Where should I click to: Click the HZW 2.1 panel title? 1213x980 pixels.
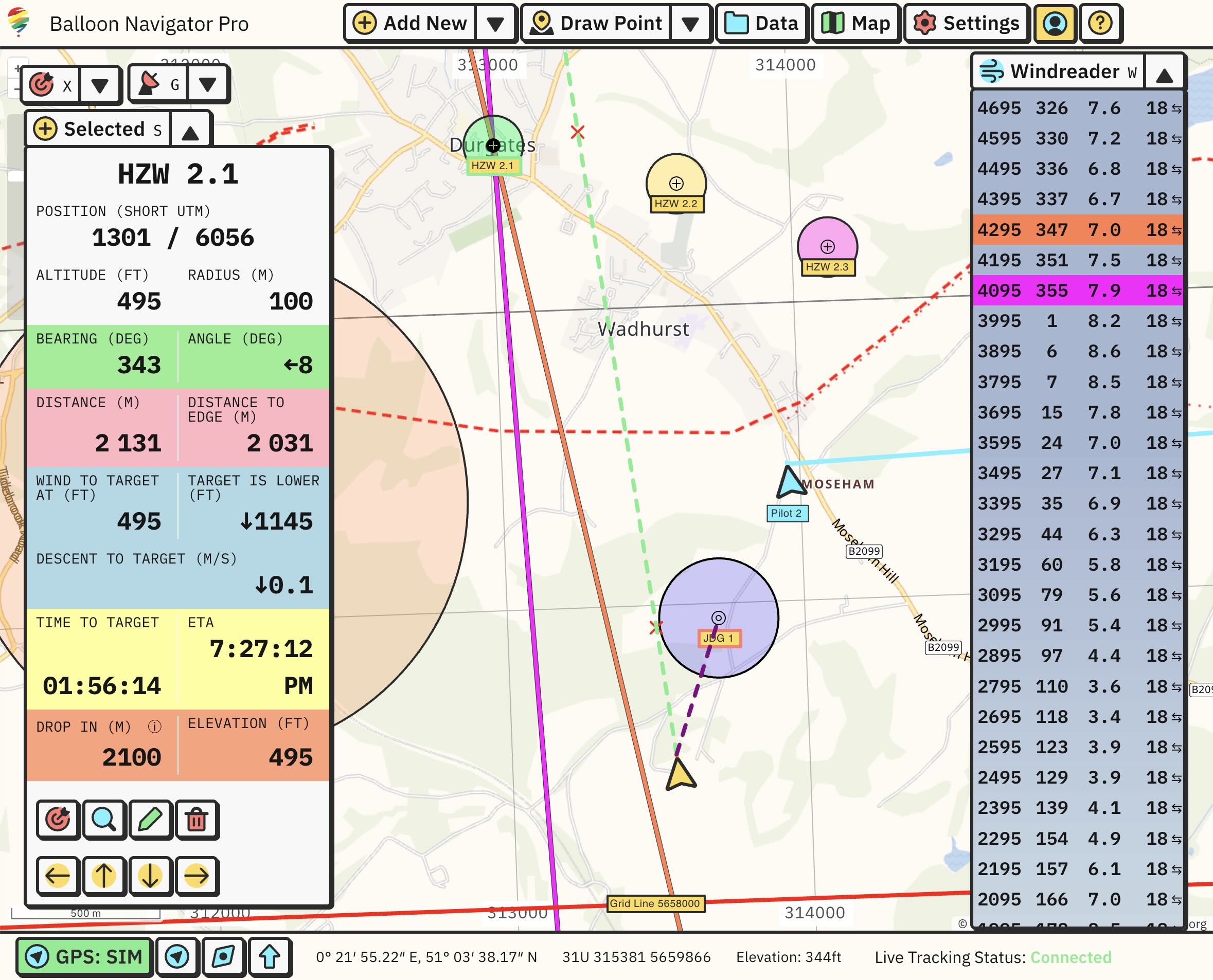point(178,174)
